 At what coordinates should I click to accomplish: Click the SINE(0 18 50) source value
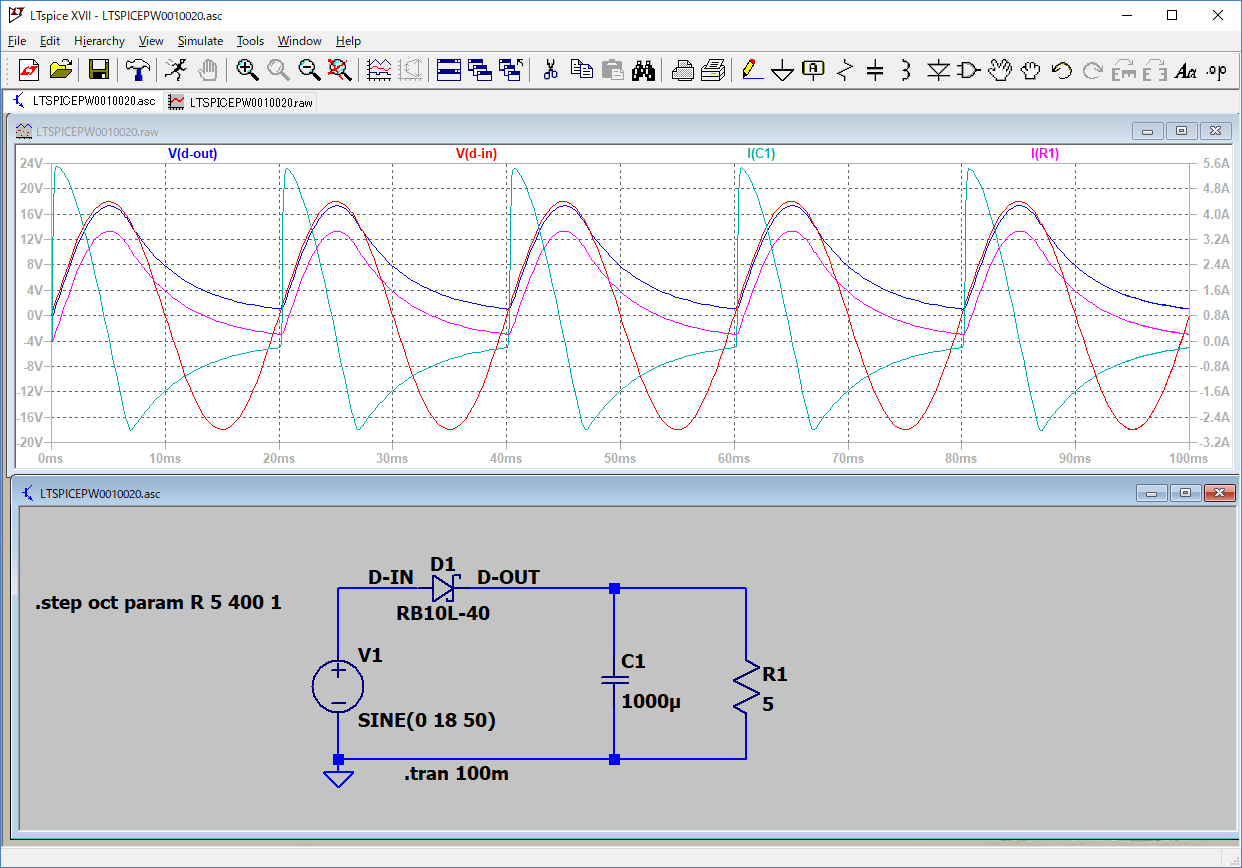coord(426,720)
